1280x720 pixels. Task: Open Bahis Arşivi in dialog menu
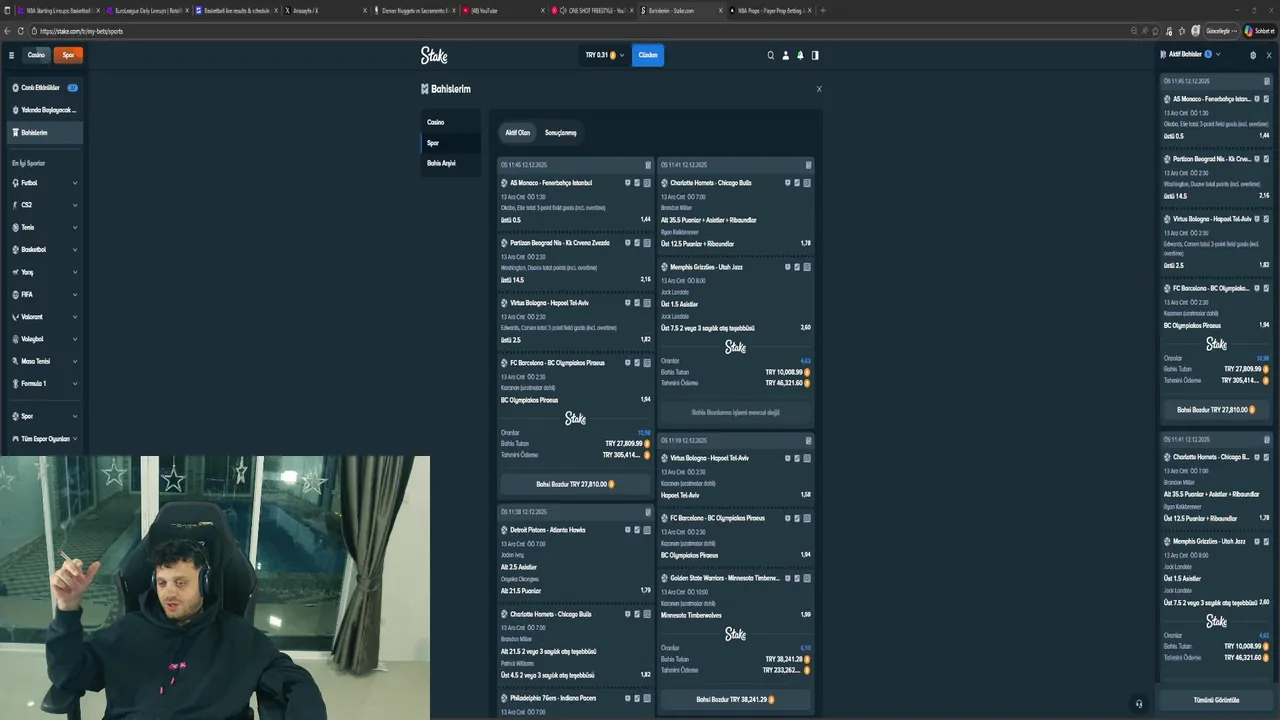click(450, 163)
